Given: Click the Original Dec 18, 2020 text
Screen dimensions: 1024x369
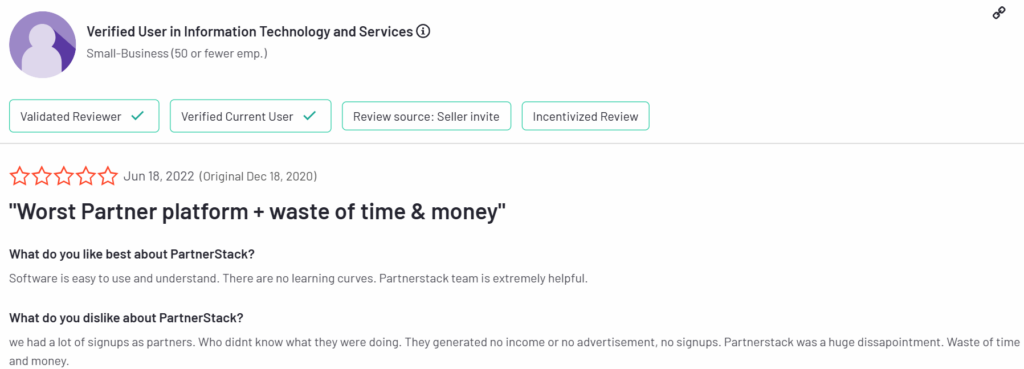Looking at the screenshot, I should (258, 176).
